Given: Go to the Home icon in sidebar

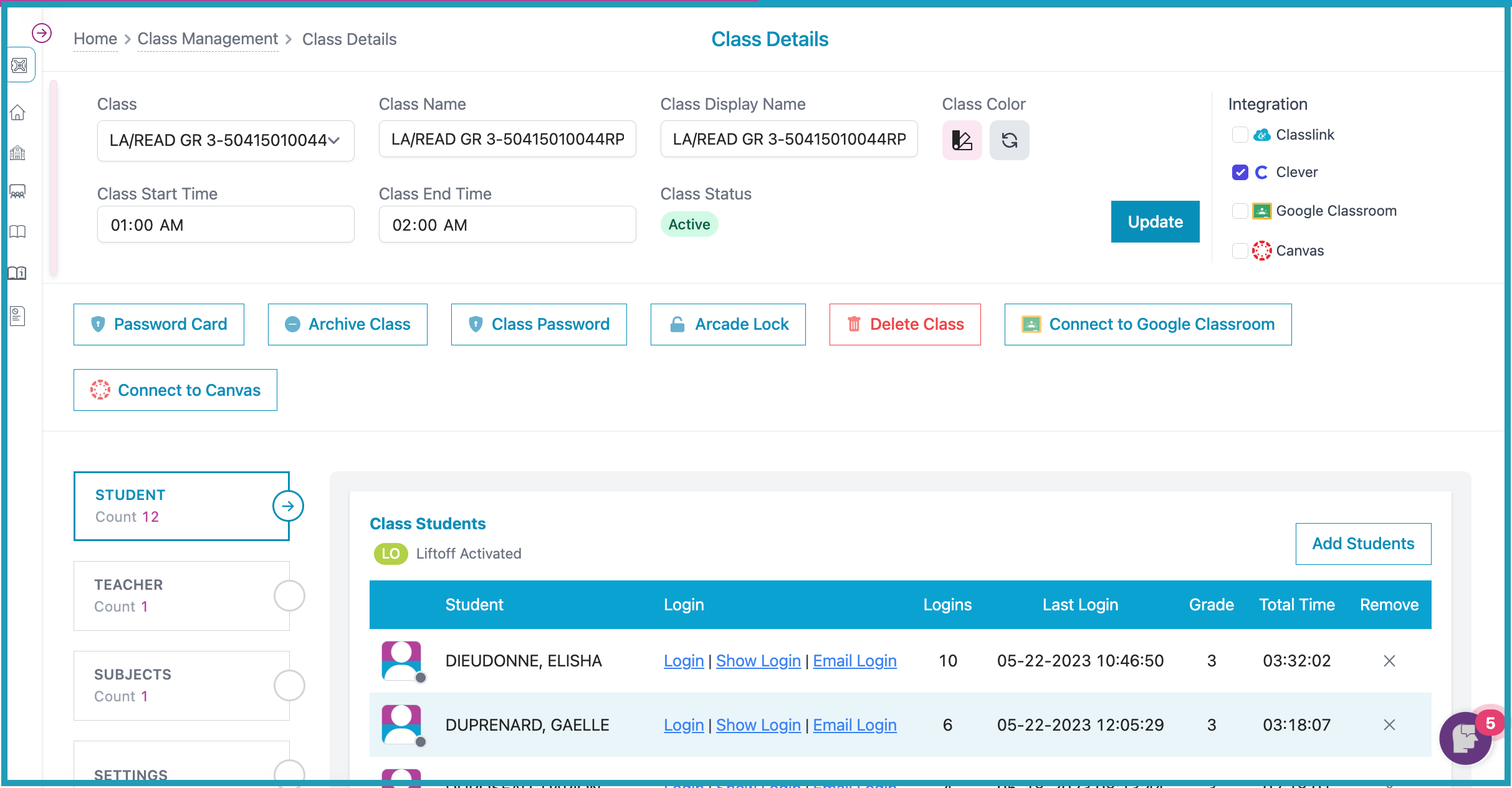Looking at the screenshot, I should tap(18, 113).
